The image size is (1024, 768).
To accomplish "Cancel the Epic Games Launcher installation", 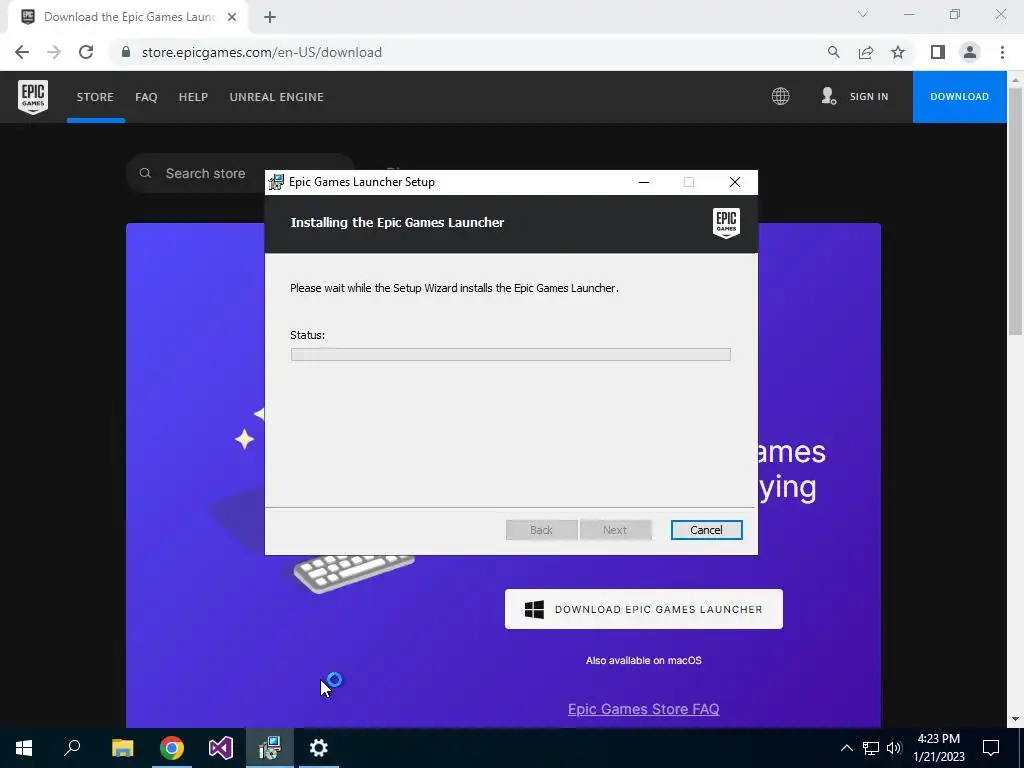I will (707, 530).
